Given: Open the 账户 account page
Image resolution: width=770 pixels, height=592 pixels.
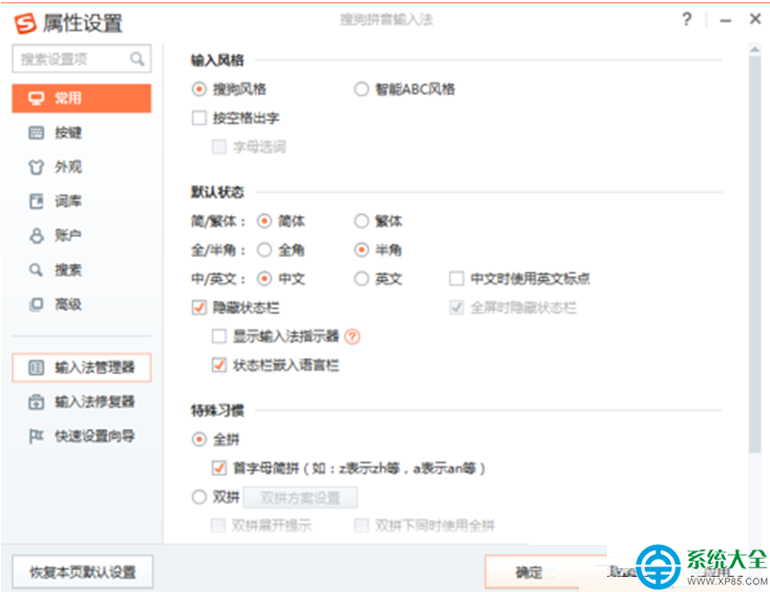Looking at the screenshot, I should point(82,236).
